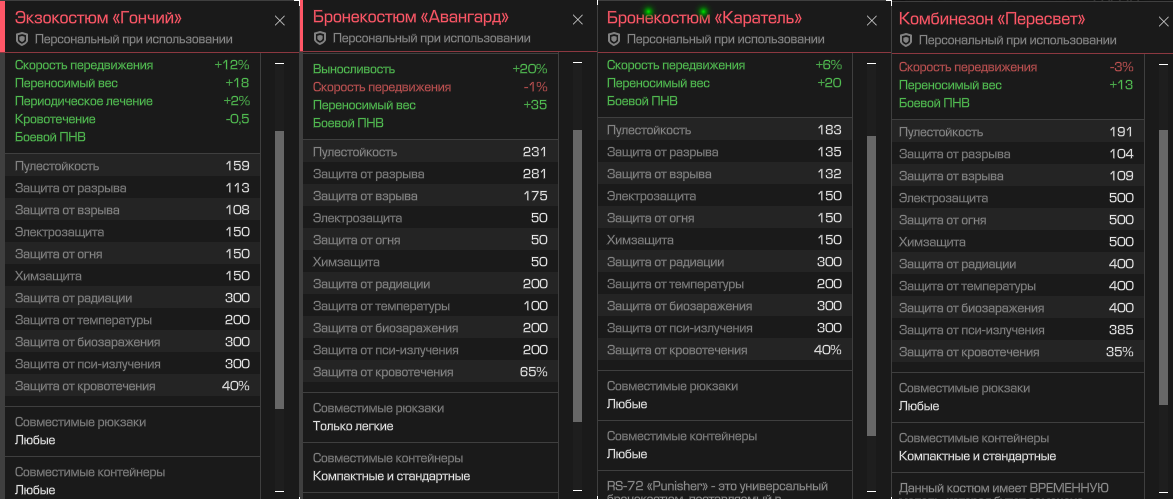Click the scroll-up dash in the «Гончий» panel
The width and height of the screenshot is (1173, 499).
pos(279,64)
